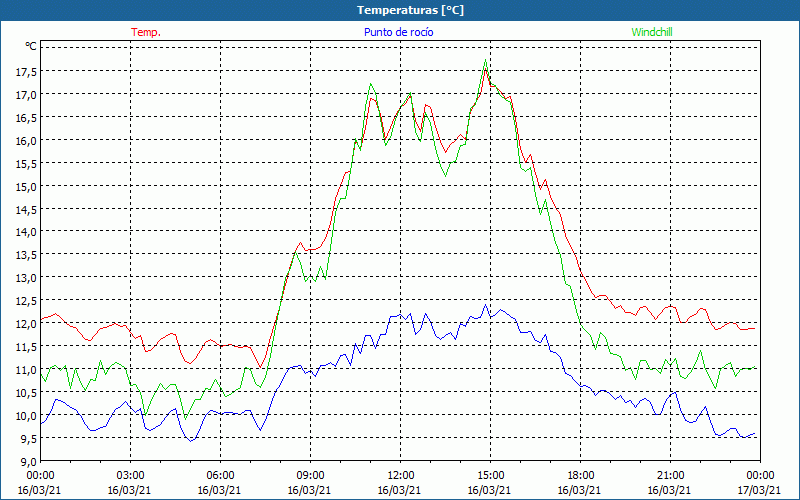Click the 12,0 y-axis value
The width and height of the screenshot is (800, 500).
(27, 324)
